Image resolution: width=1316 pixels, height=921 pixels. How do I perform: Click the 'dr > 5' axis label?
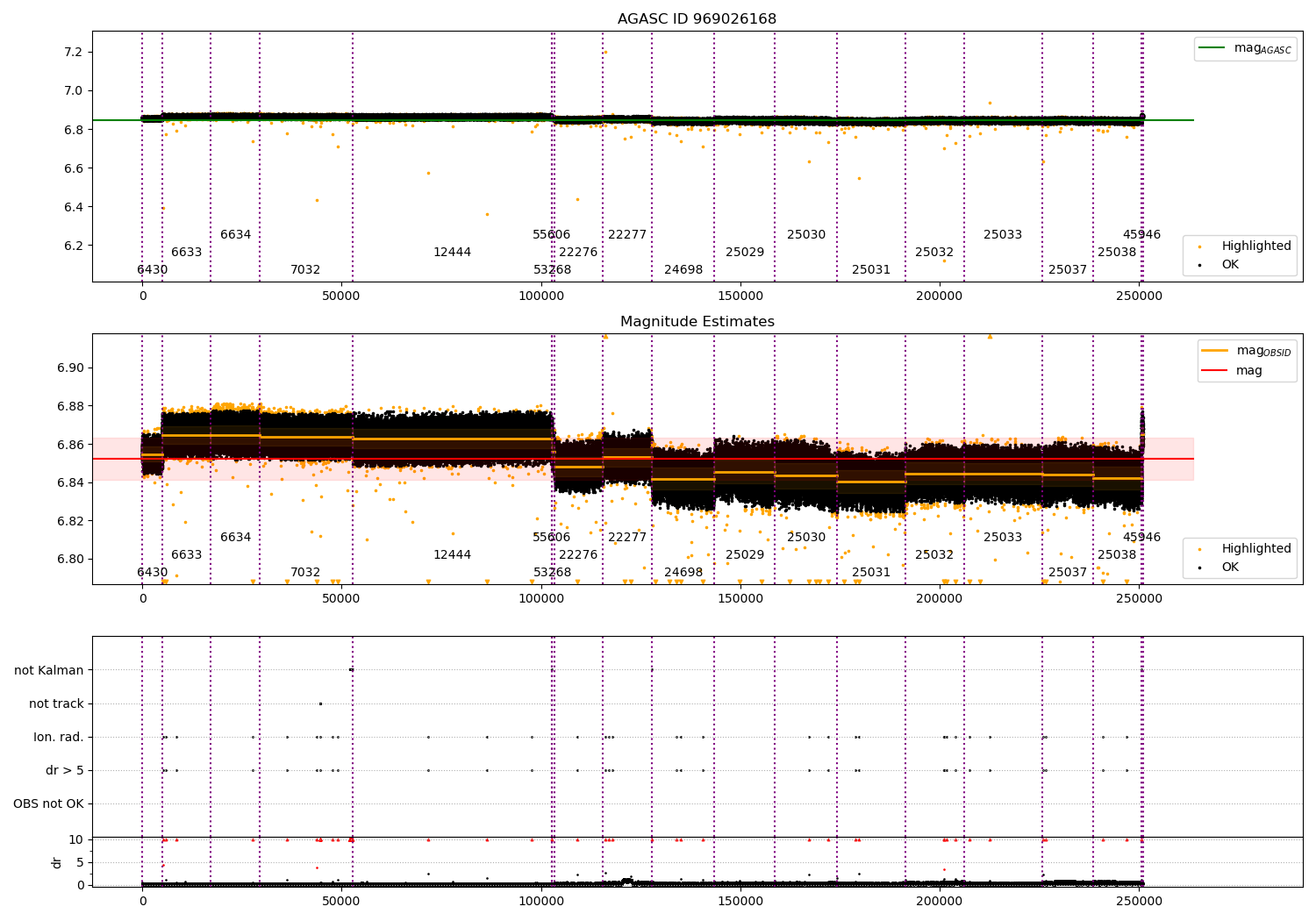[x=65, y=770]
